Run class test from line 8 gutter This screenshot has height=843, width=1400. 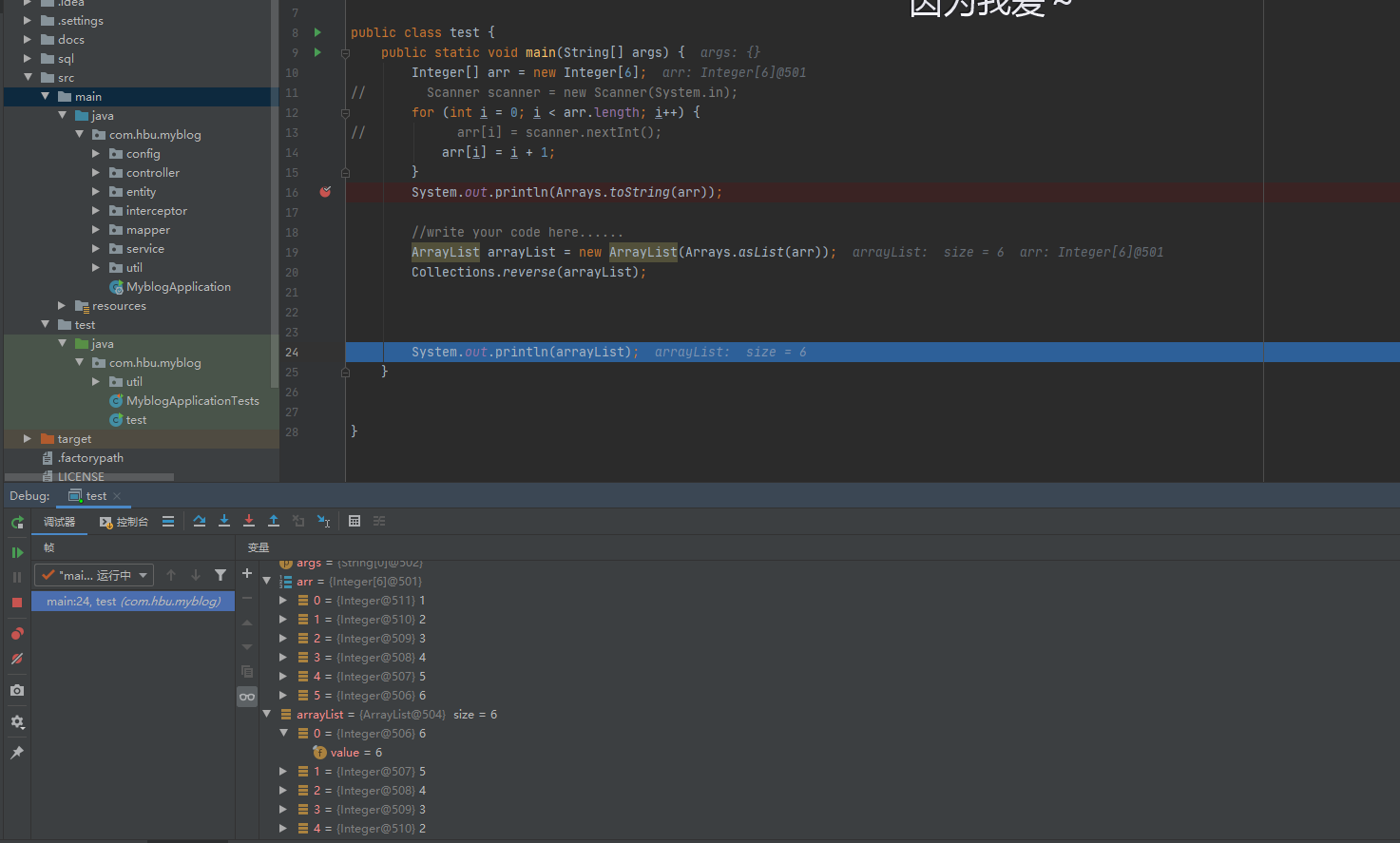point(318,32)
